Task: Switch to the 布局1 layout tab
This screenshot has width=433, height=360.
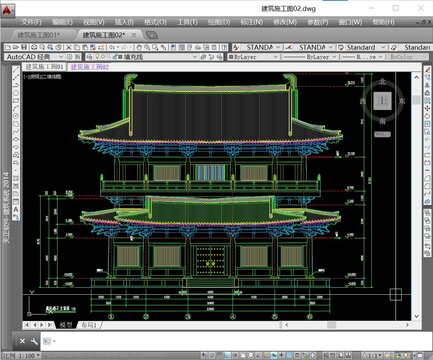Action: [89, 325]
